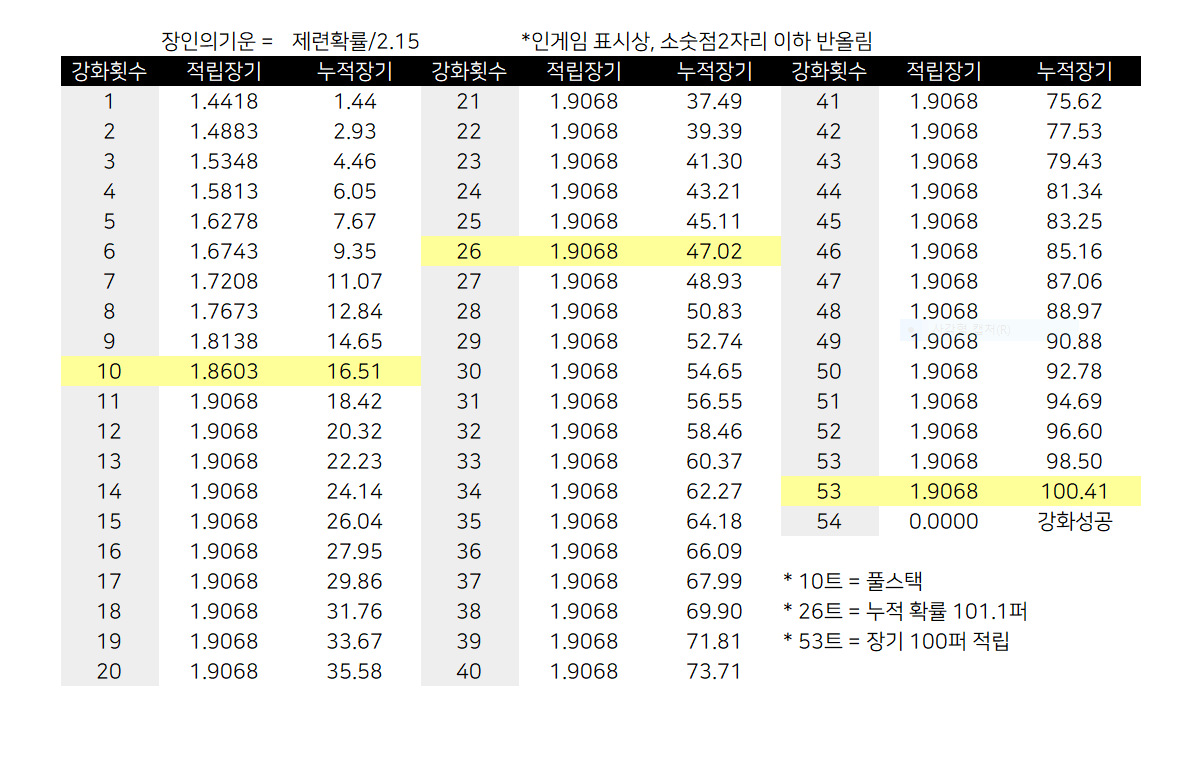
Task: Select enhancement count cell 54
Action: click(x=828, y=521)
